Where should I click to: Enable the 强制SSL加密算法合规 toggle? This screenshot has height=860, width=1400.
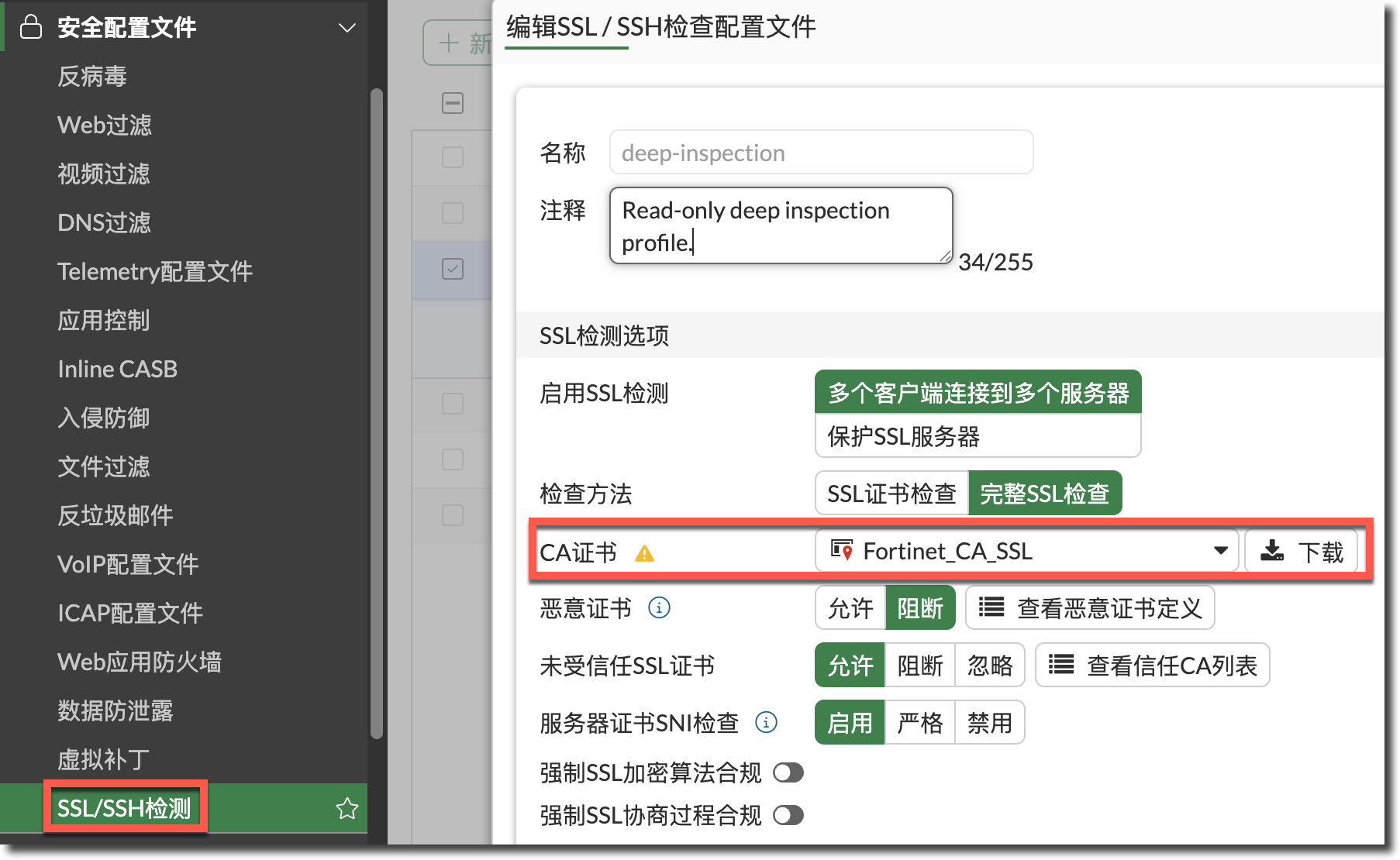[788, 772]
